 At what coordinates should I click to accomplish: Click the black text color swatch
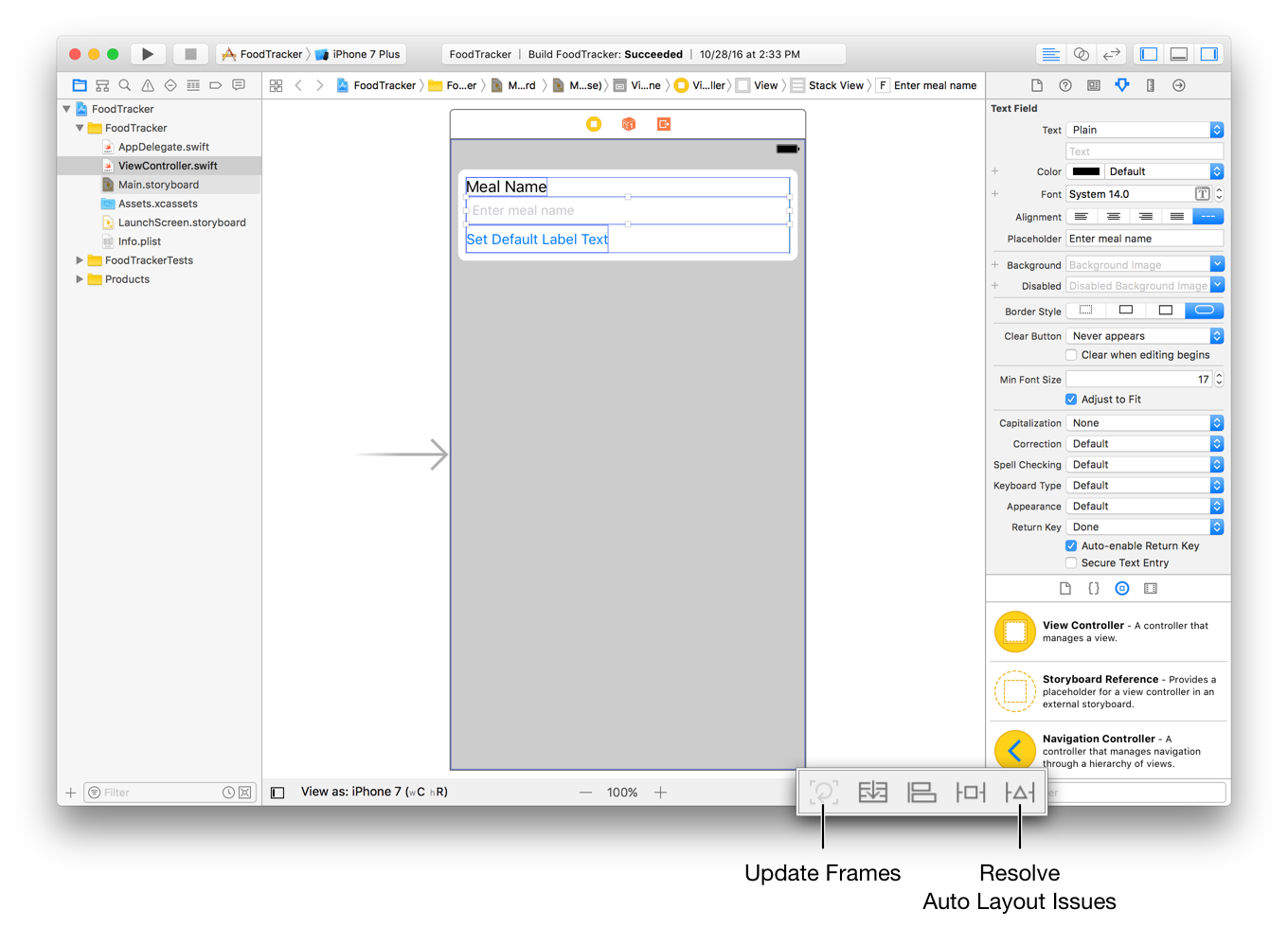click(x=1086, y=171)
